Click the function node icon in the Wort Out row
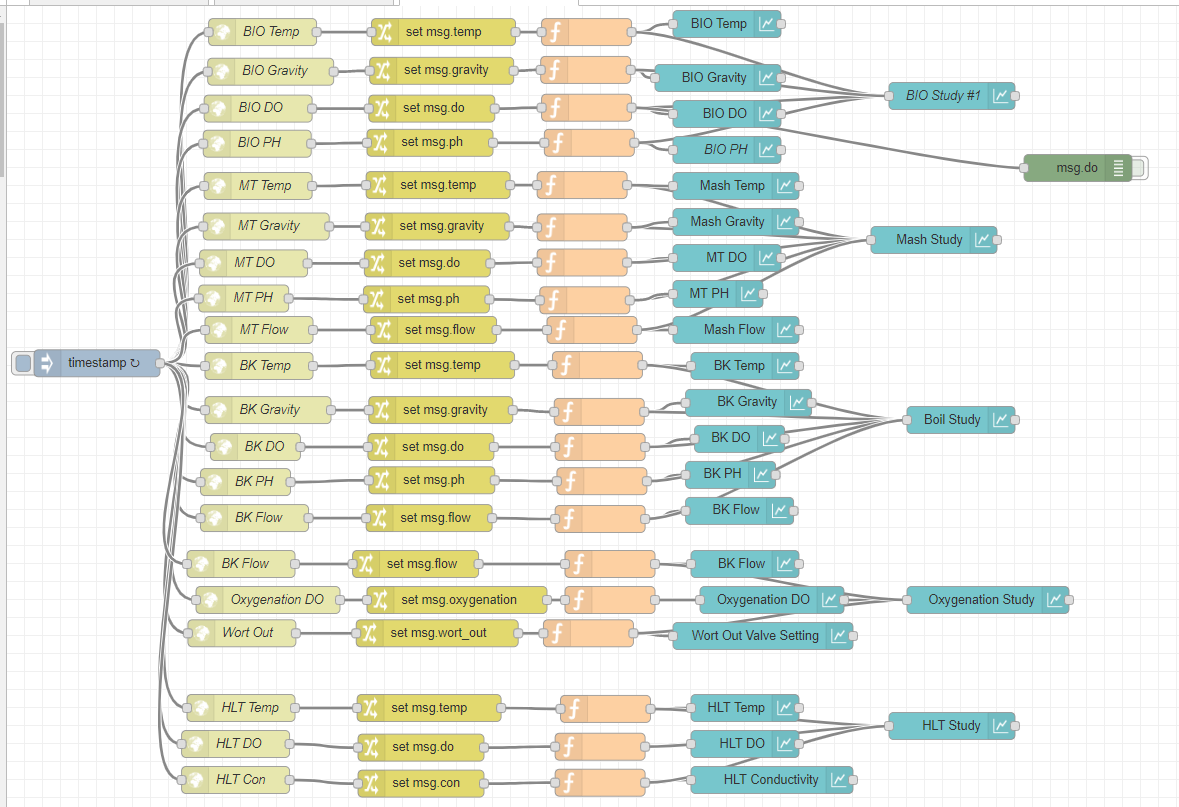 [x=556, y=633]
